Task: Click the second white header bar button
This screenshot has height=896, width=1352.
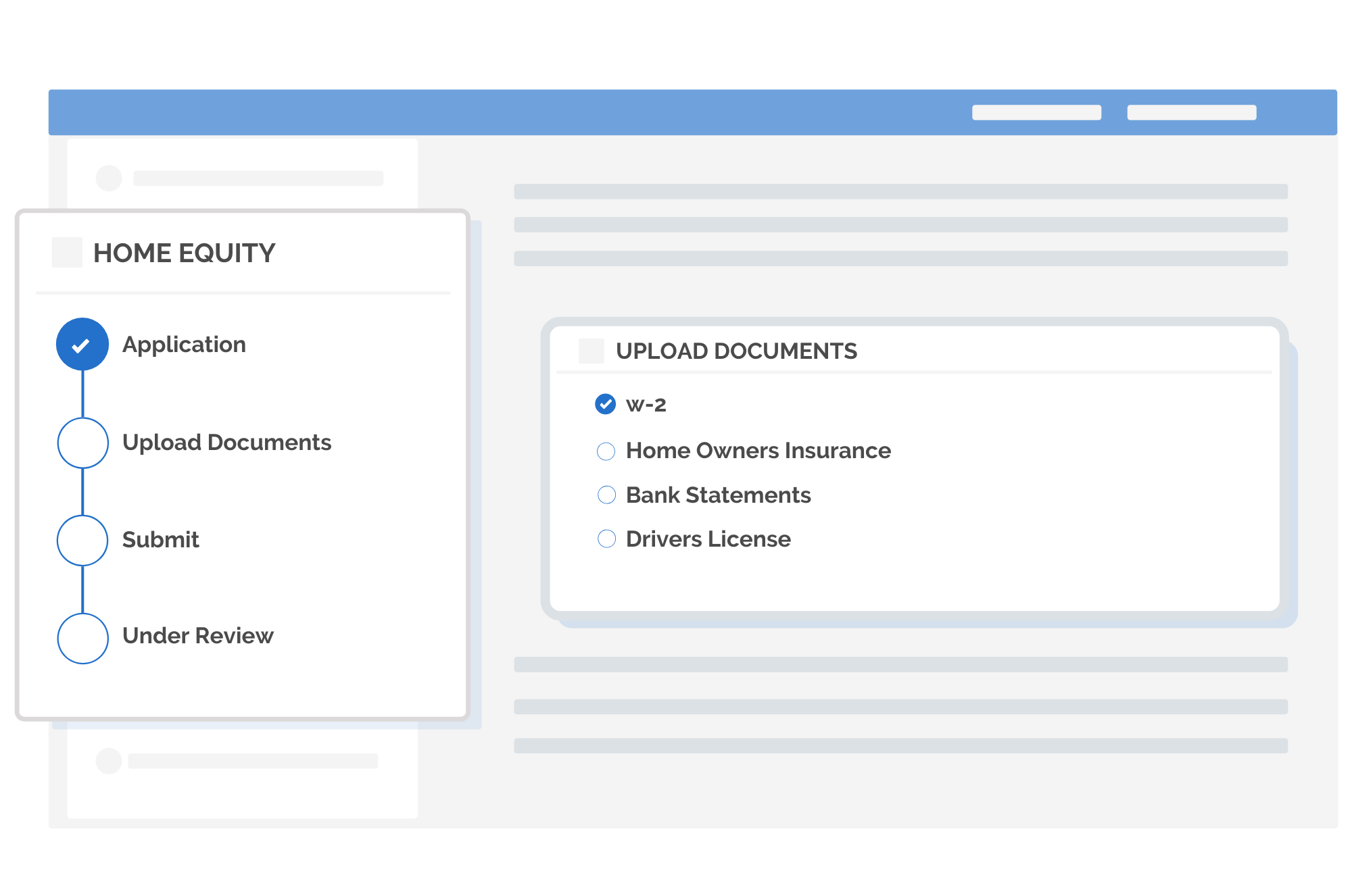Action: [1191, 112]
